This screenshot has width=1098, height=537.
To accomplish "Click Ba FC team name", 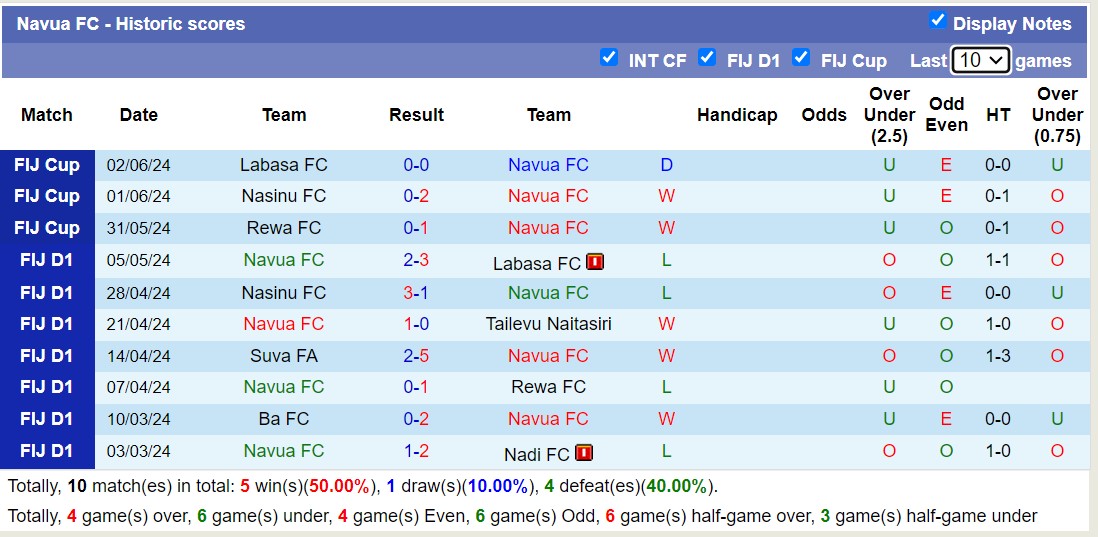I will [284, 419].
